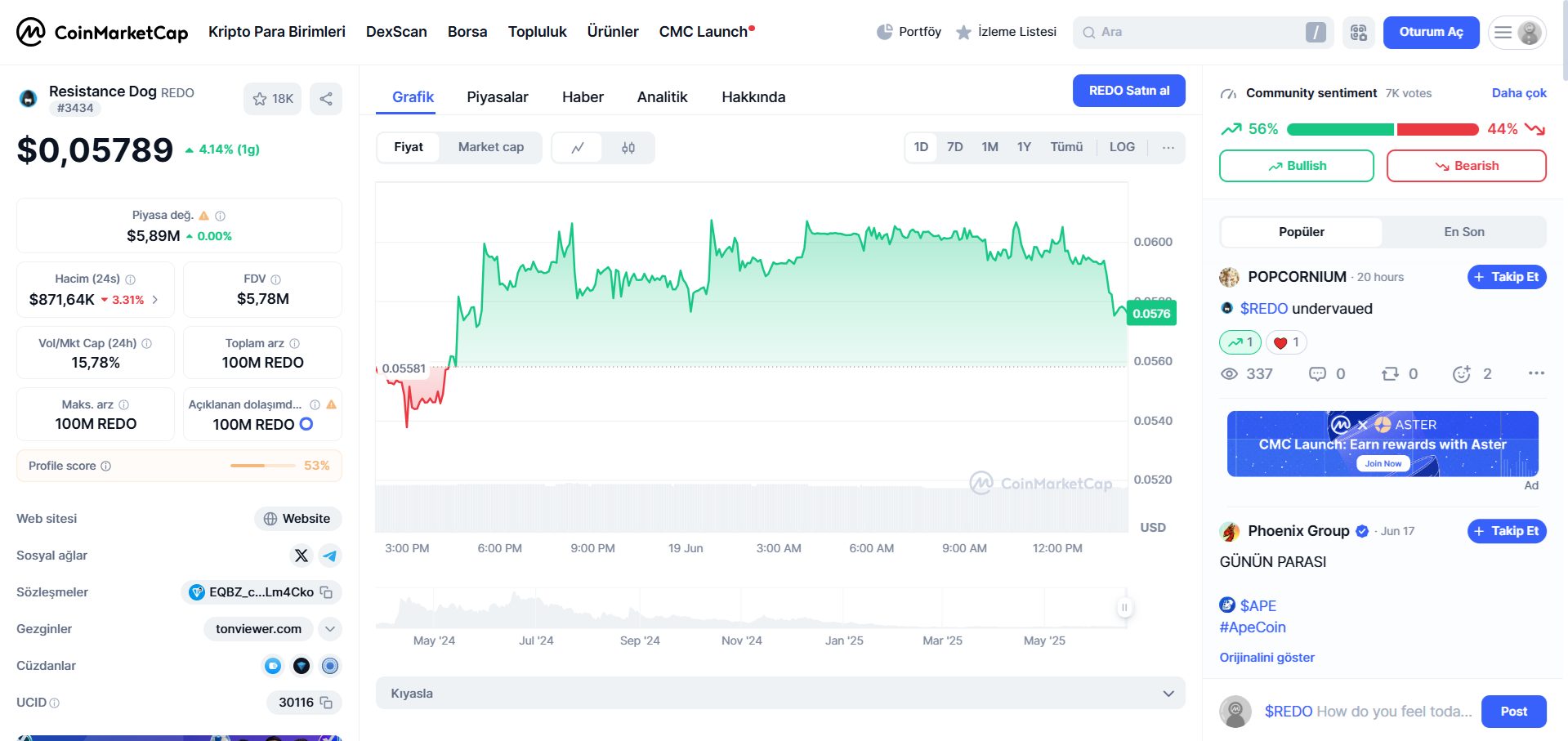Click the REDO Satın al button
The image size is (1568, 741).
coord(1128,91)
